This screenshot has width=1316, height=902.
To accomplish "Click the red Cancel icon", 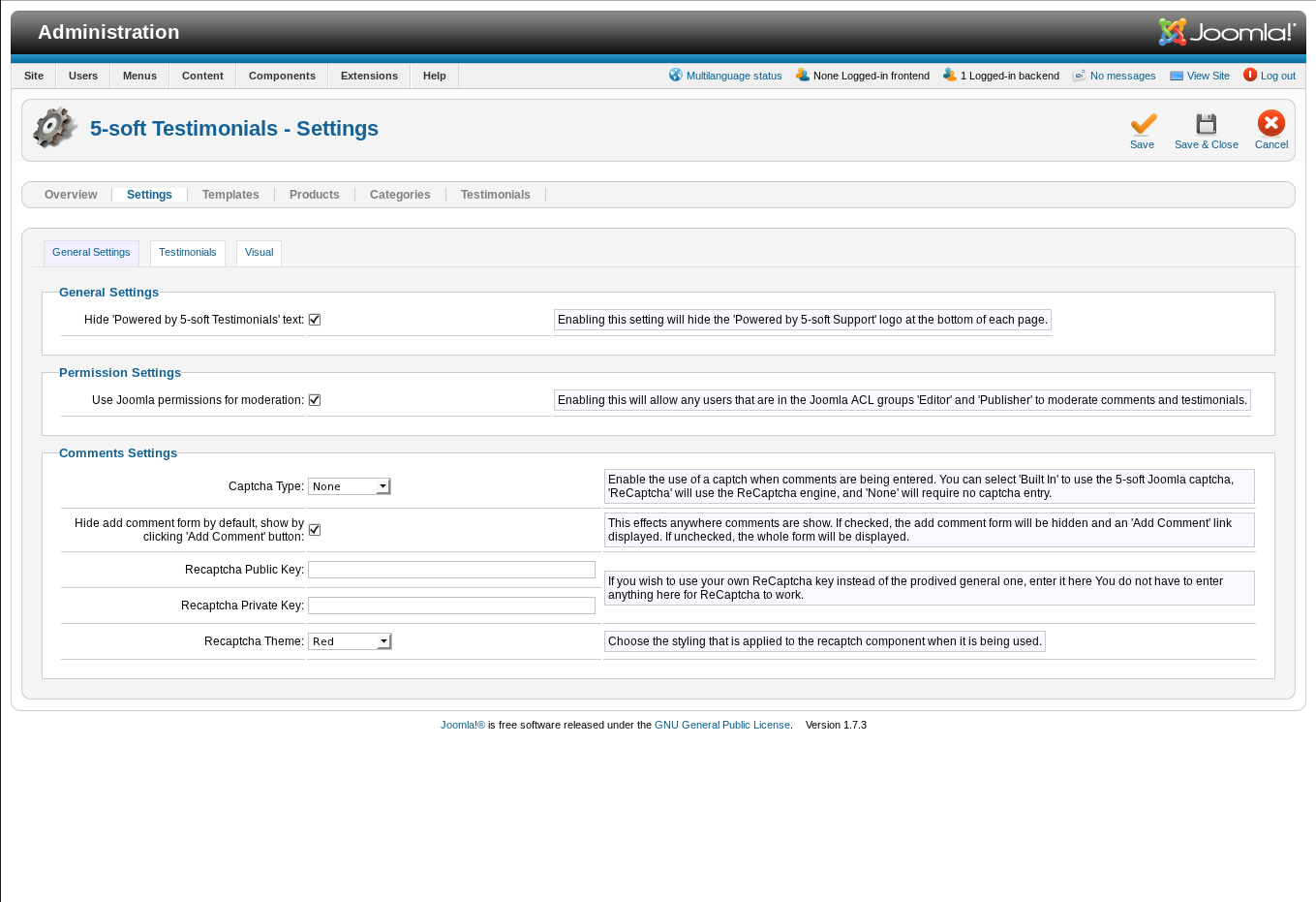I will pyautogui.click(x=1270, y=123).
